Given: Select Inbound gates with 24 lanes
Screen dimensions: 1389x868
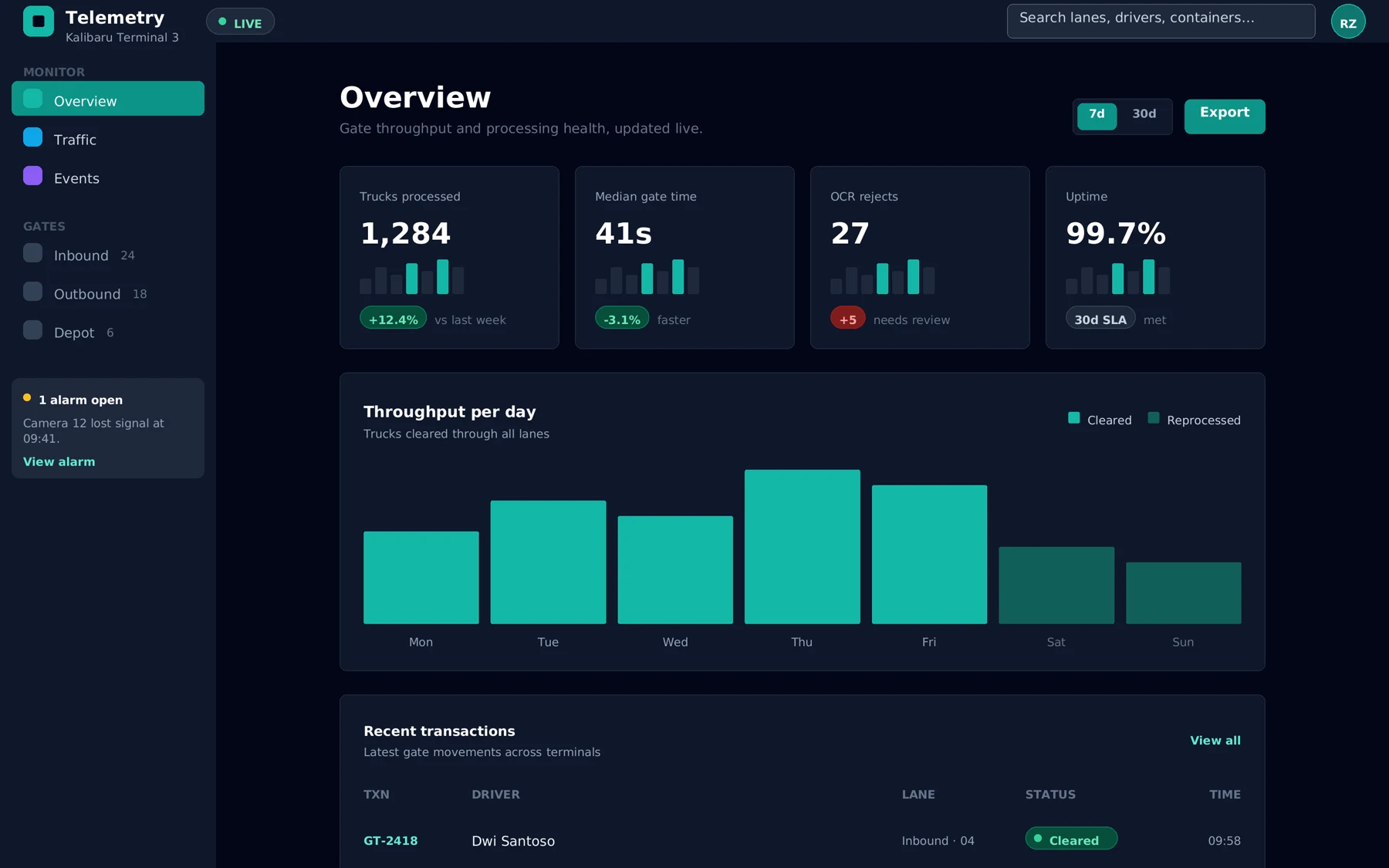Looking at the screenshot, I should 108,254.
